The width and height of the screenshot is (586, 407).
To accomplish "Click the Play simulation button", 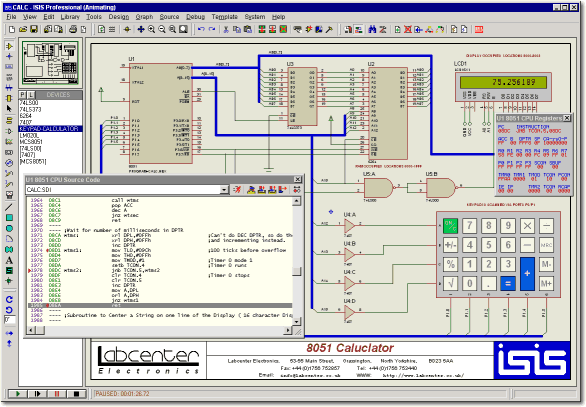I will [x=18, y=394].
